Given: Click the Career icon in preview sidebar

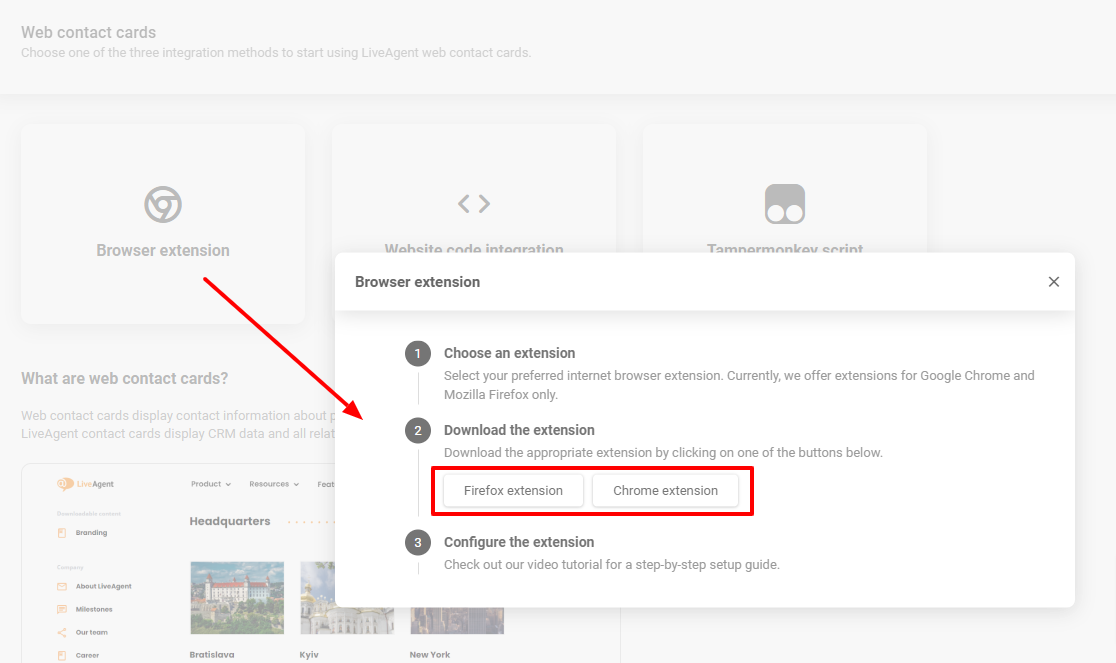Looking at the screenshot, I should (x=62, y=655).
